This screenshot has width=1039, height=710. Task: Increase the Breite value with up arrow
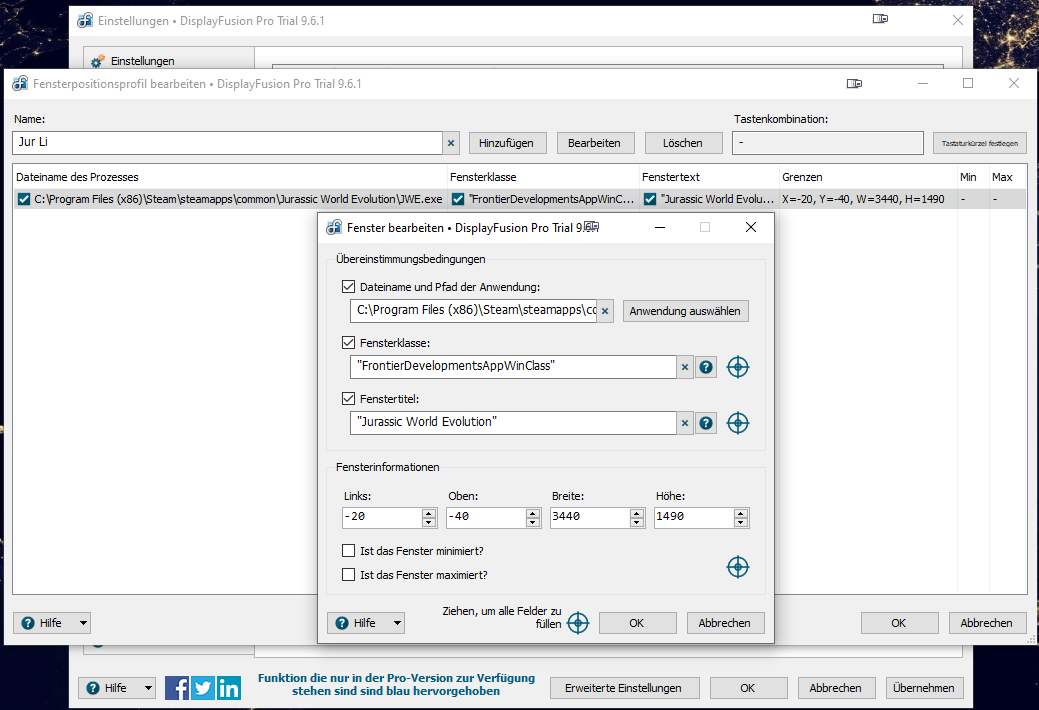point(637,513)
